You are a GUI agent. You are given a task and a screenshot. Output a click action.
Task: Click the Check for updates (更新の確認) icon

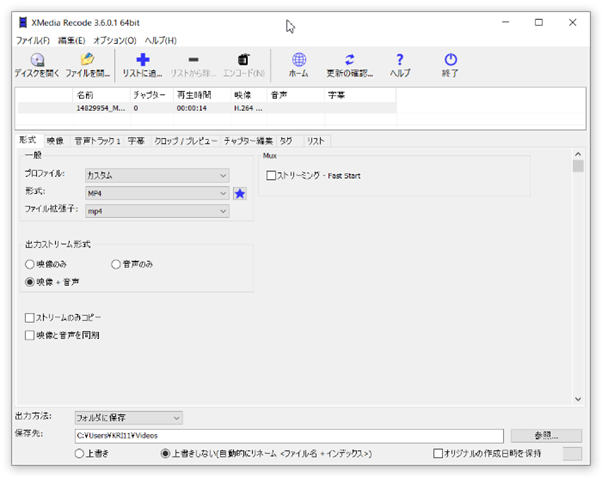(349, 60)
